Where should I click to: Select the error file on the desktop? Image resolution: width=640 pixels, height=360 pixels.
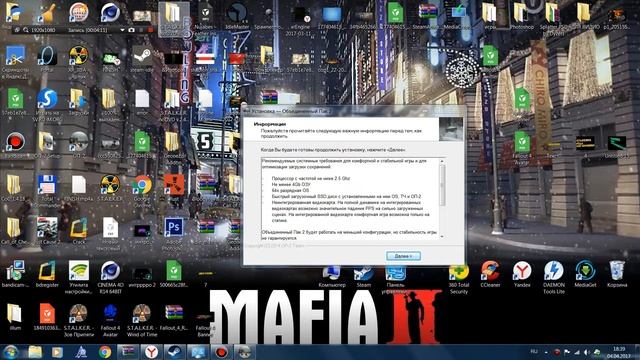point(142,102)
